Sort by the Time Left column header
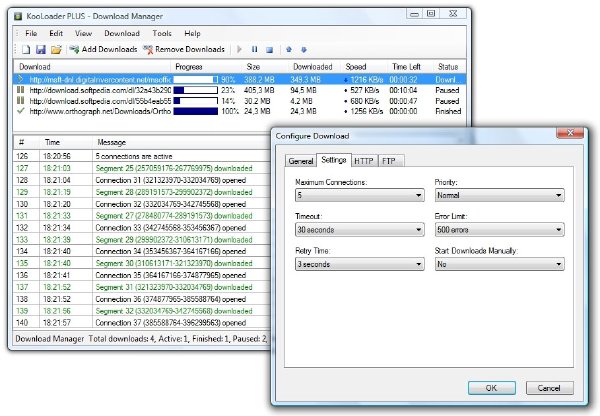 (x=410, y=67)
